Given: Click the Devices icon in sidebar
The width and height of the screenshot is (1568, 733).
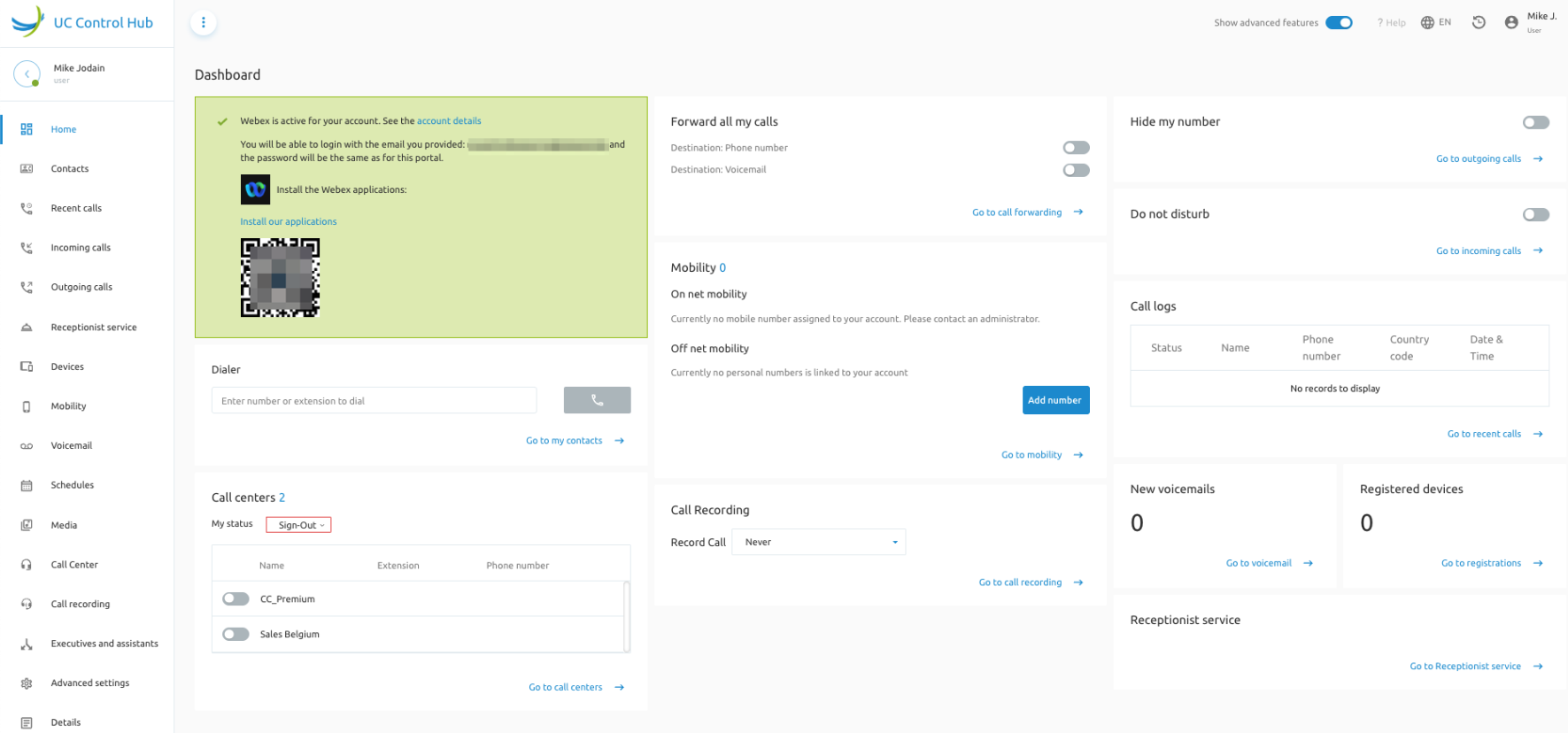Looking at the screenshot, I should coord(27,366).
